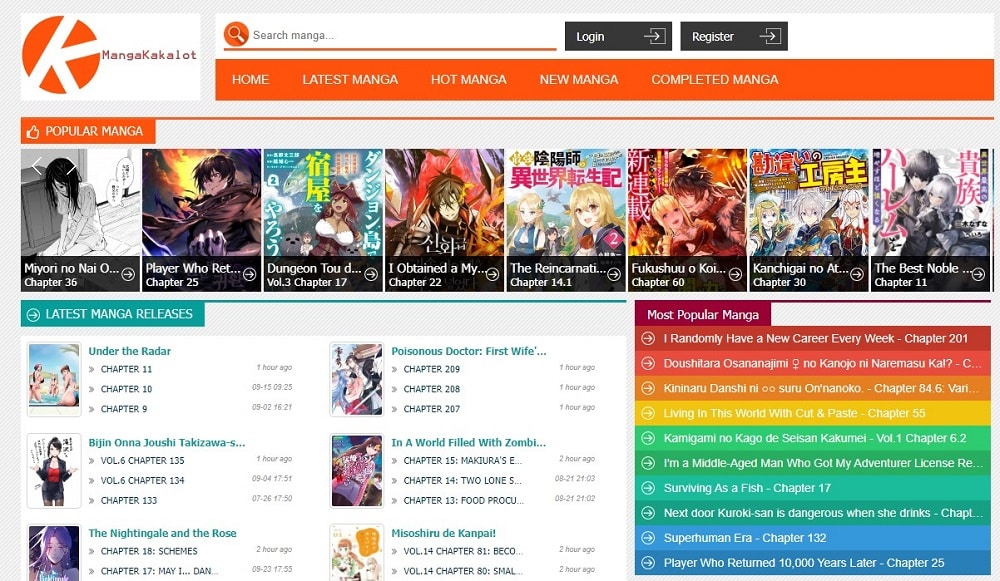
Task: Open CHAPTER 14: TWO LONE S... link
Action: click(462, 480)
